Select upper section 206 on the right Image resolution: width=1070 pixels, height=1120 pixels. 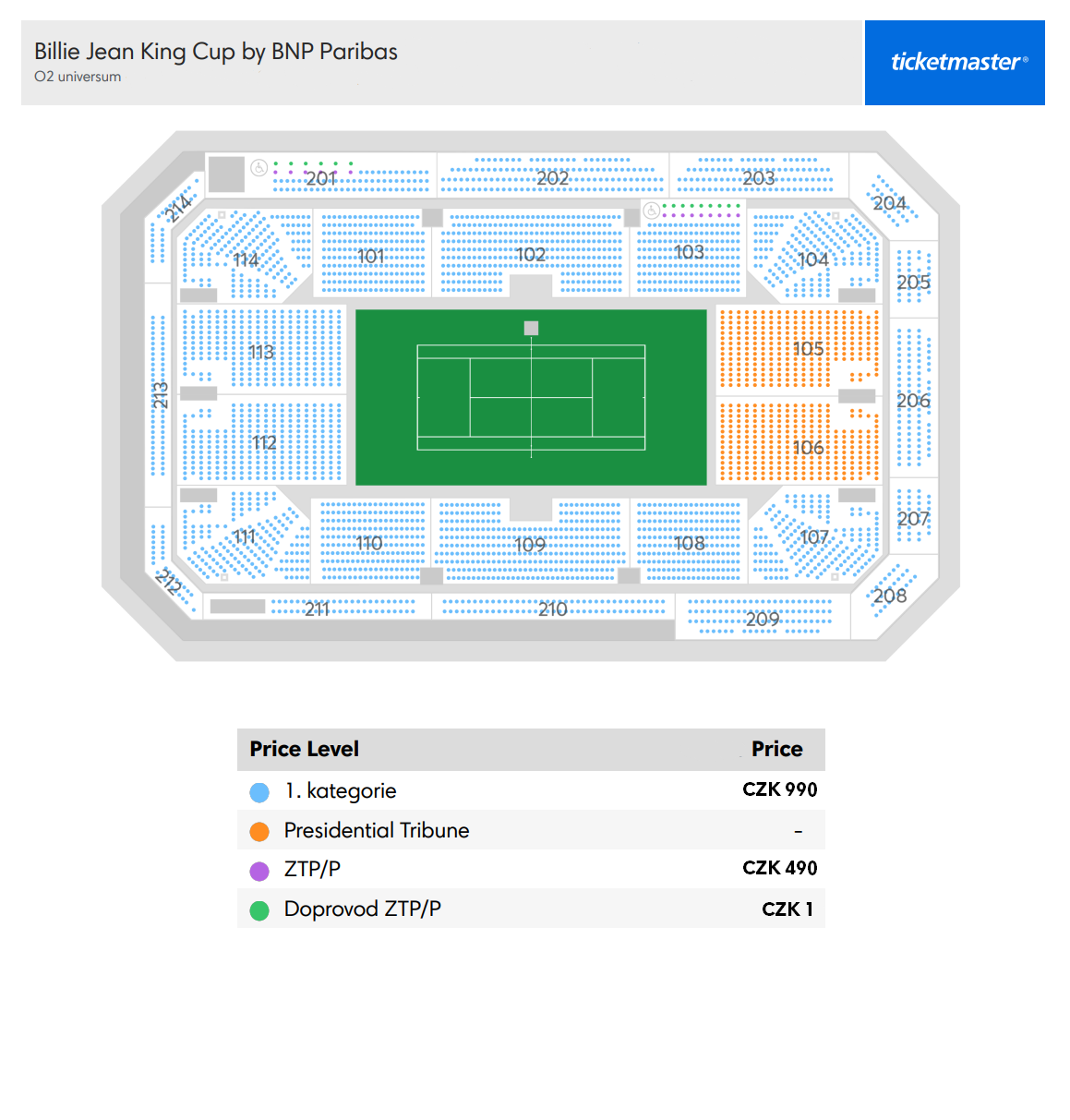point(913,399)
